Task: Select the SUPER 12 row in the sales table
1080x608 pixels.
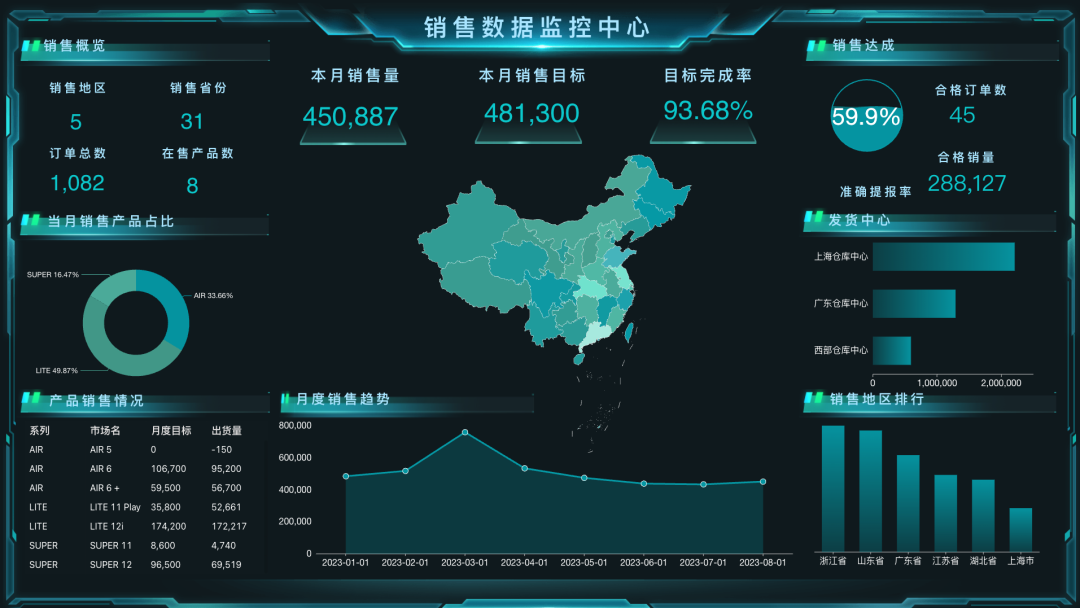Action: tap(110, 564)
